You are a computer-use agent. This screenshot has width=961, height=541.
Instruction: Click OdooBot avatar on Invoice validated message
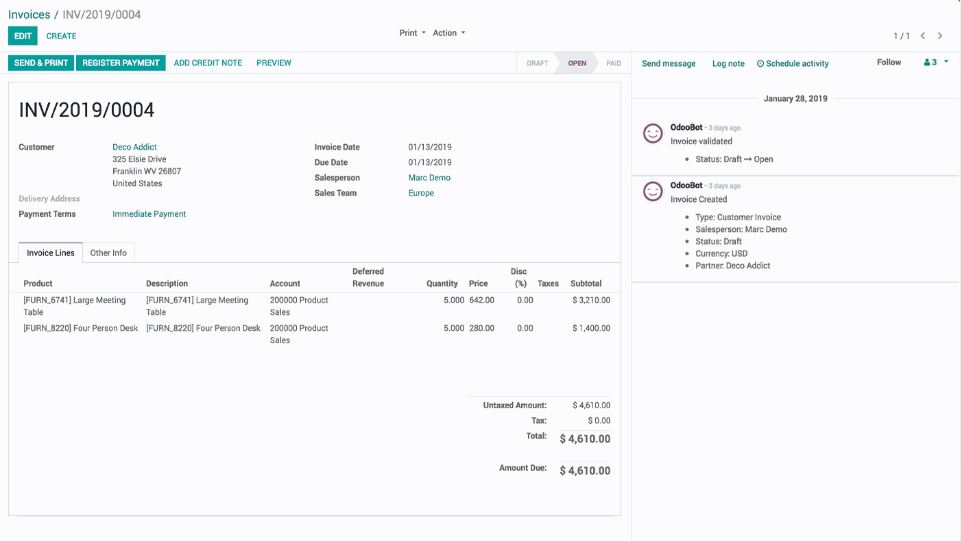pos(652,133)
